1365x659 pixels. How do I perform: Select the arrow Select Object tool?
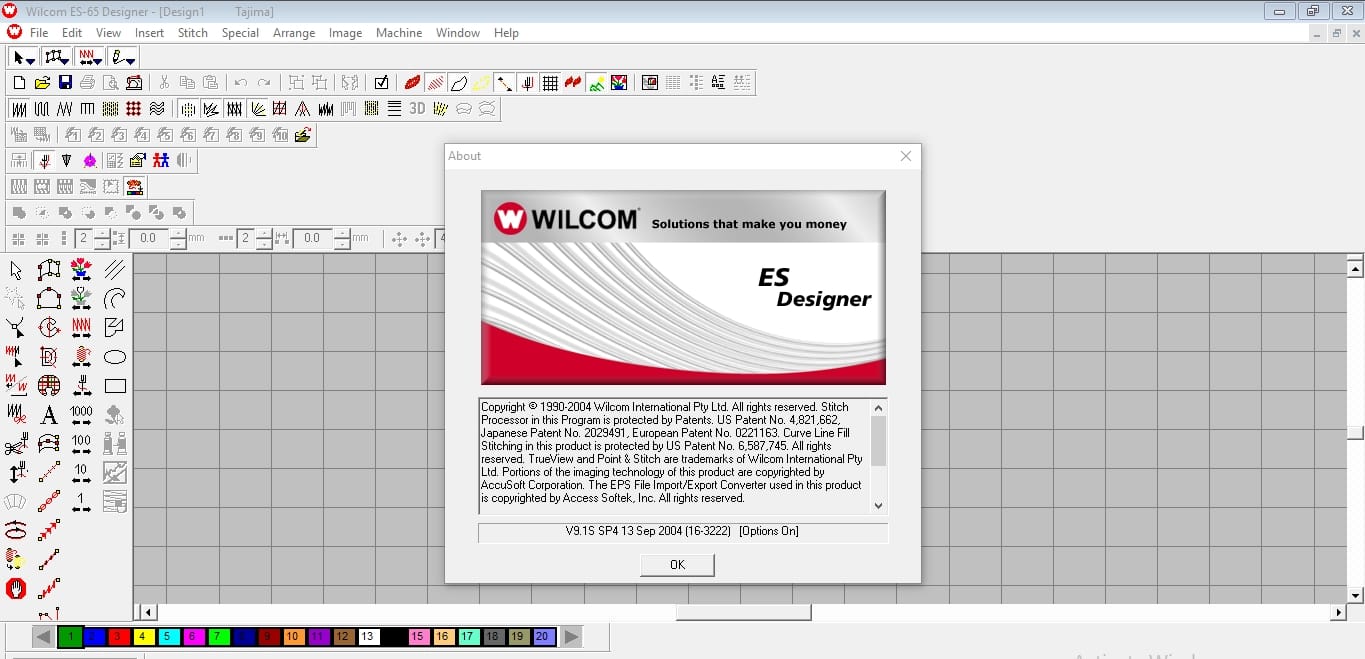(x=16, y=270)
